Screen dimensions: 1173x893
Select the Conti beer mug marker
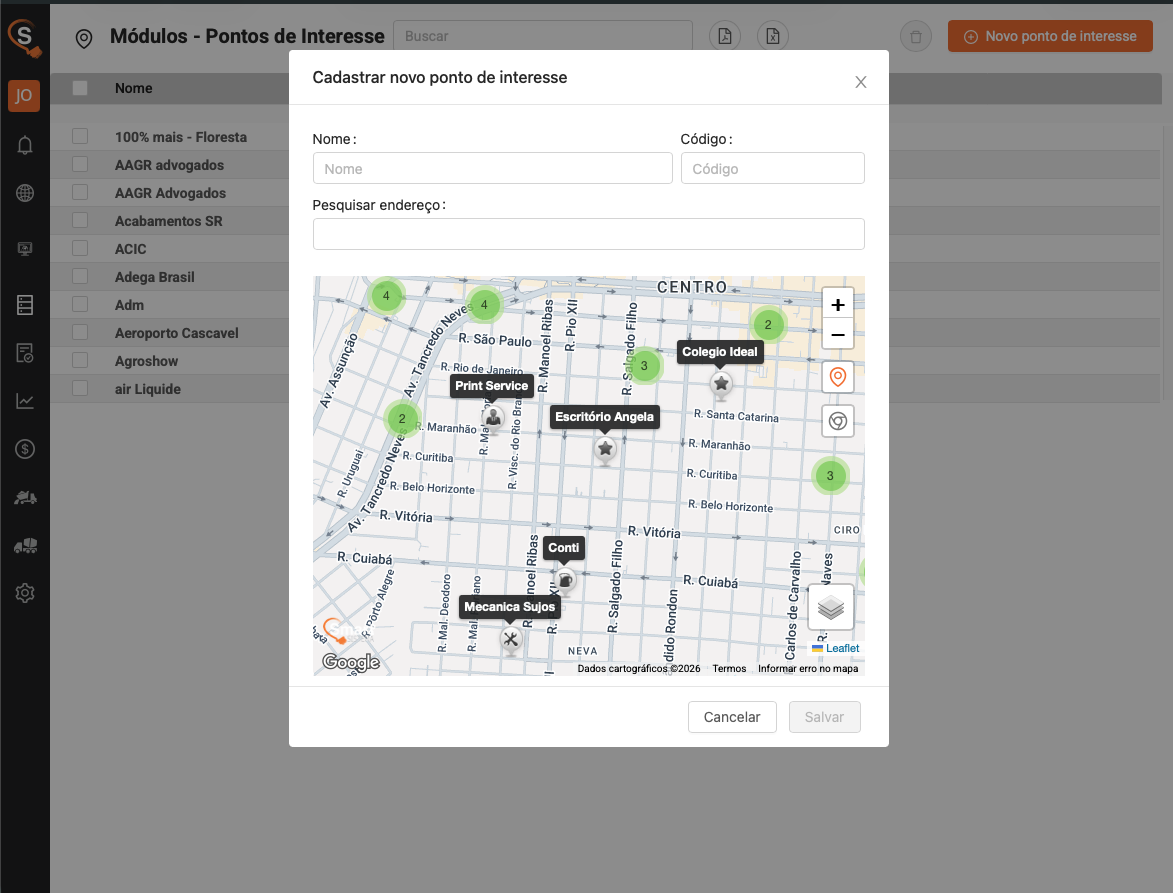tap(566, 580)
